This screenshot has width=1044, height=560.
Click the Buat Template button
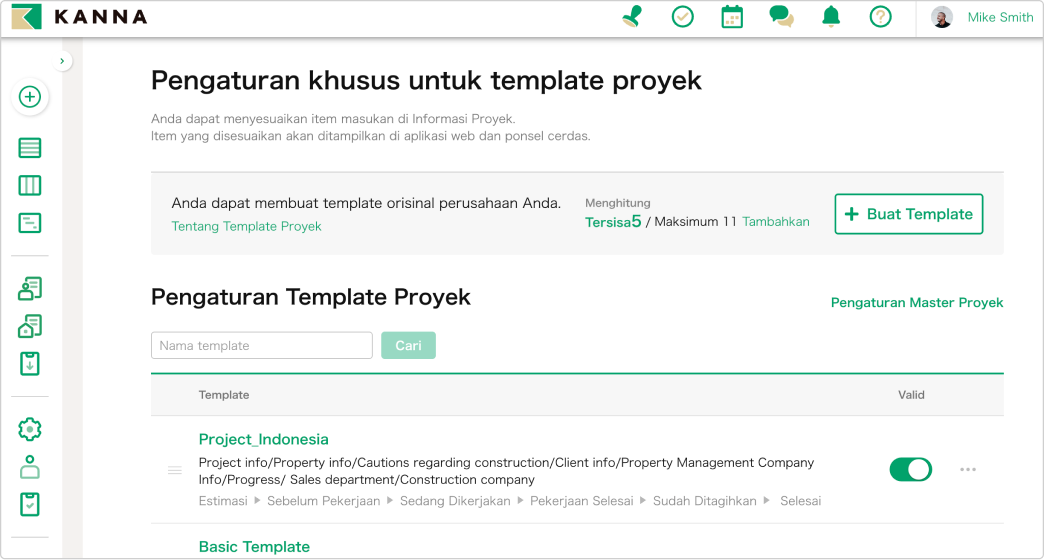909,214
